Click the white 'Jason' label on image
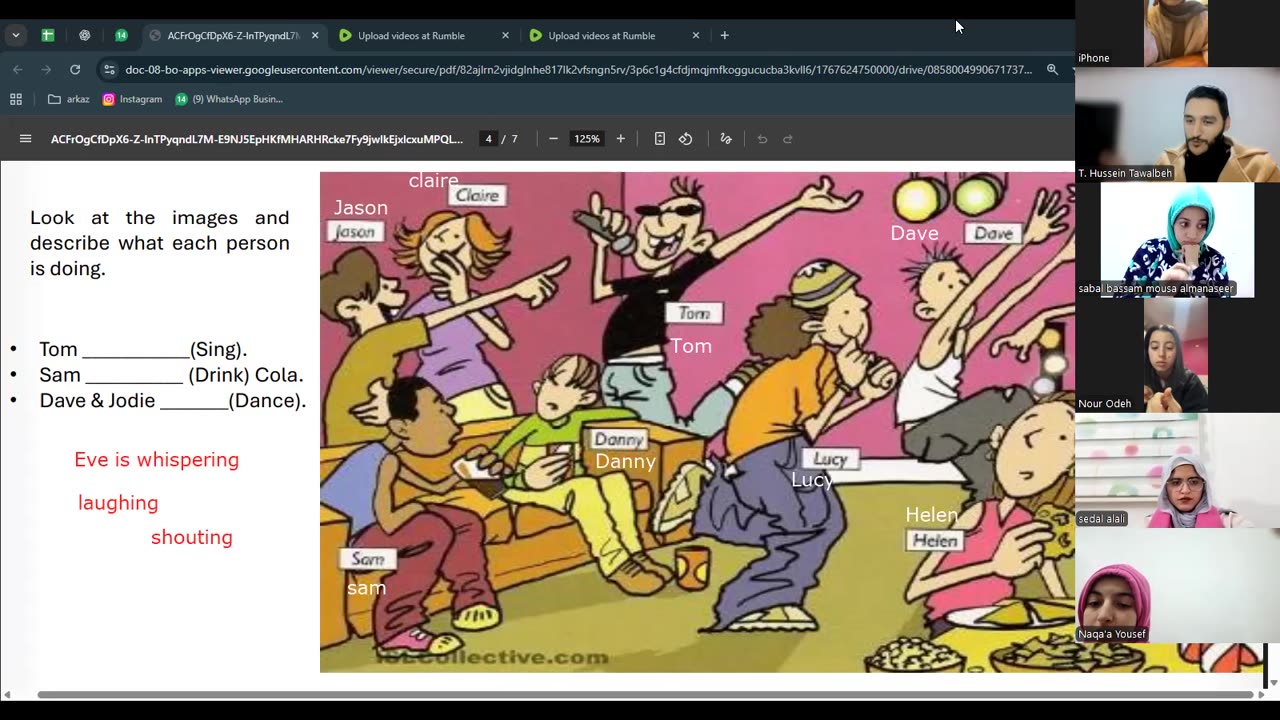The image size is (1280, 720). [x=361, y=208]
